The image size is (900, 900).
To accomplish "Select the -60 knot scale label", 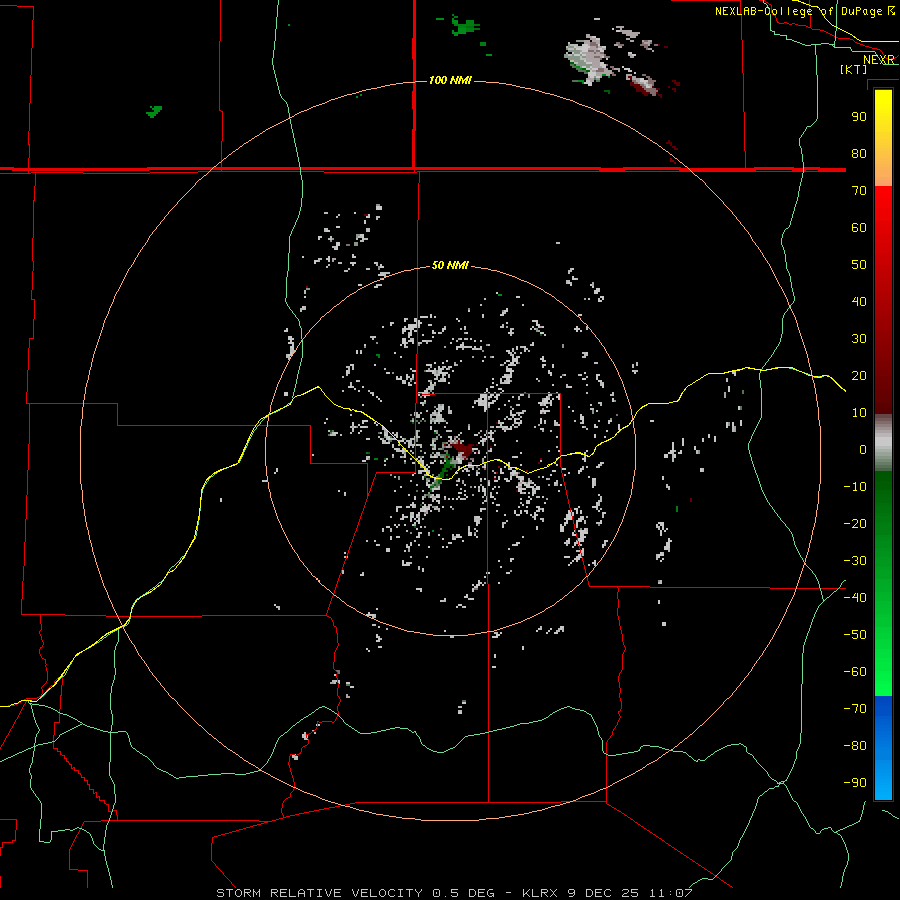I will pos(855,672).
